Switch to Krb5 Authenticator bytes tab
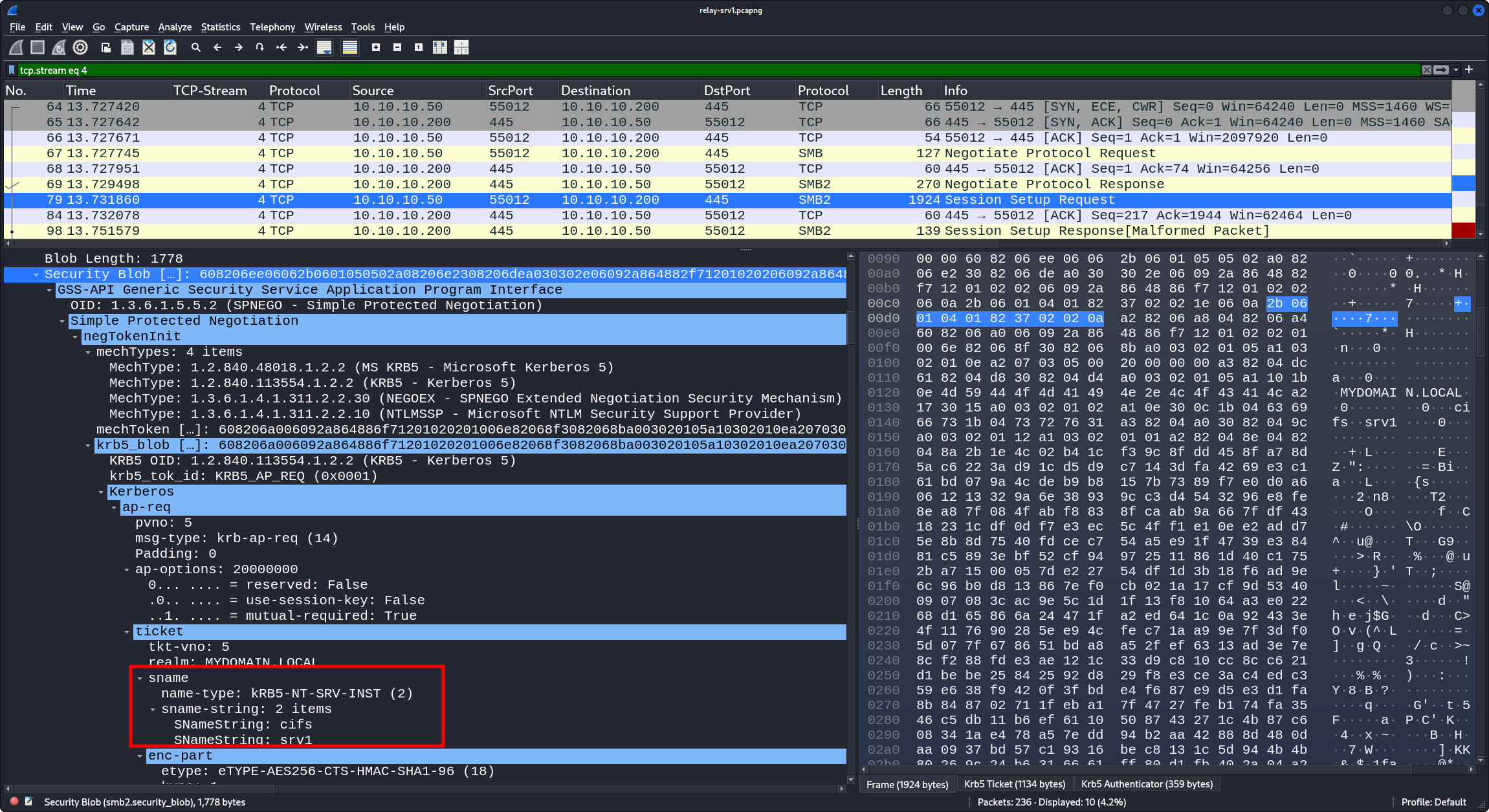 [1147, 784]
